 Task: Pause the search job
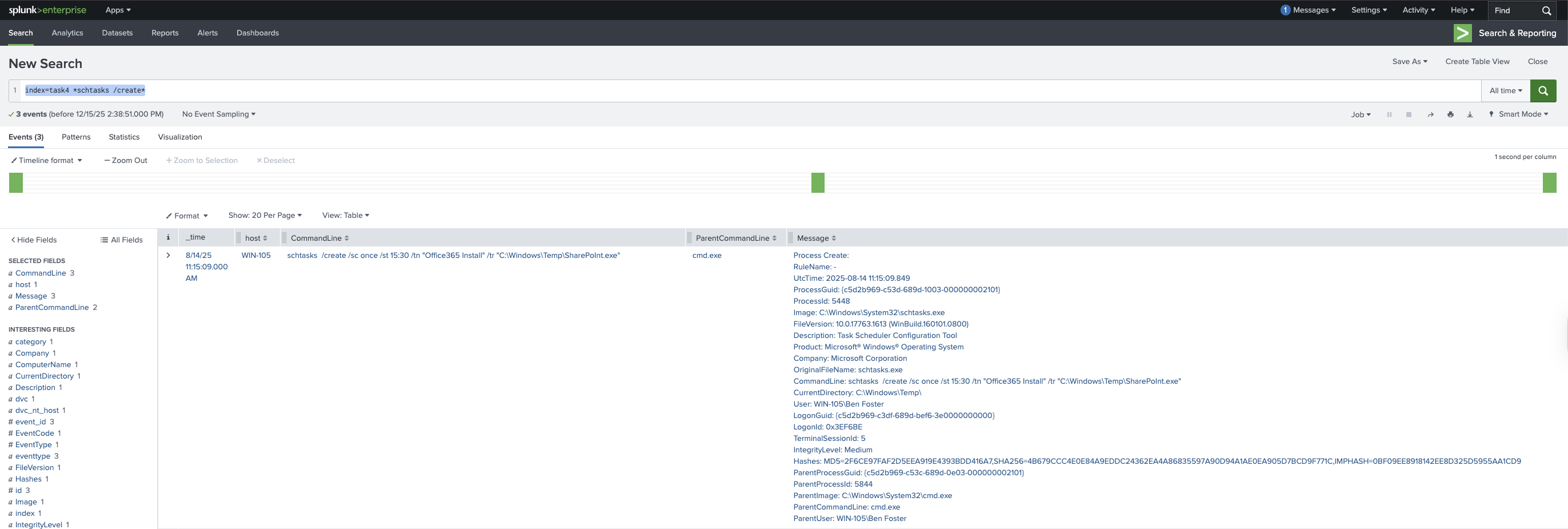pyautogui.click(x=1389, y=114)
